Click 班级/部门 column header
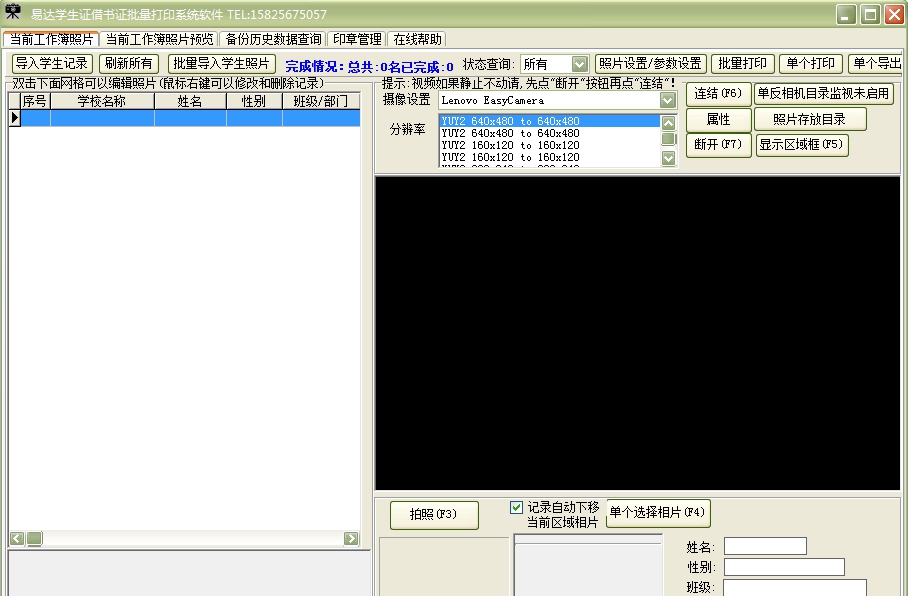Screen dimensions: 908x596 tap(321, 101)
